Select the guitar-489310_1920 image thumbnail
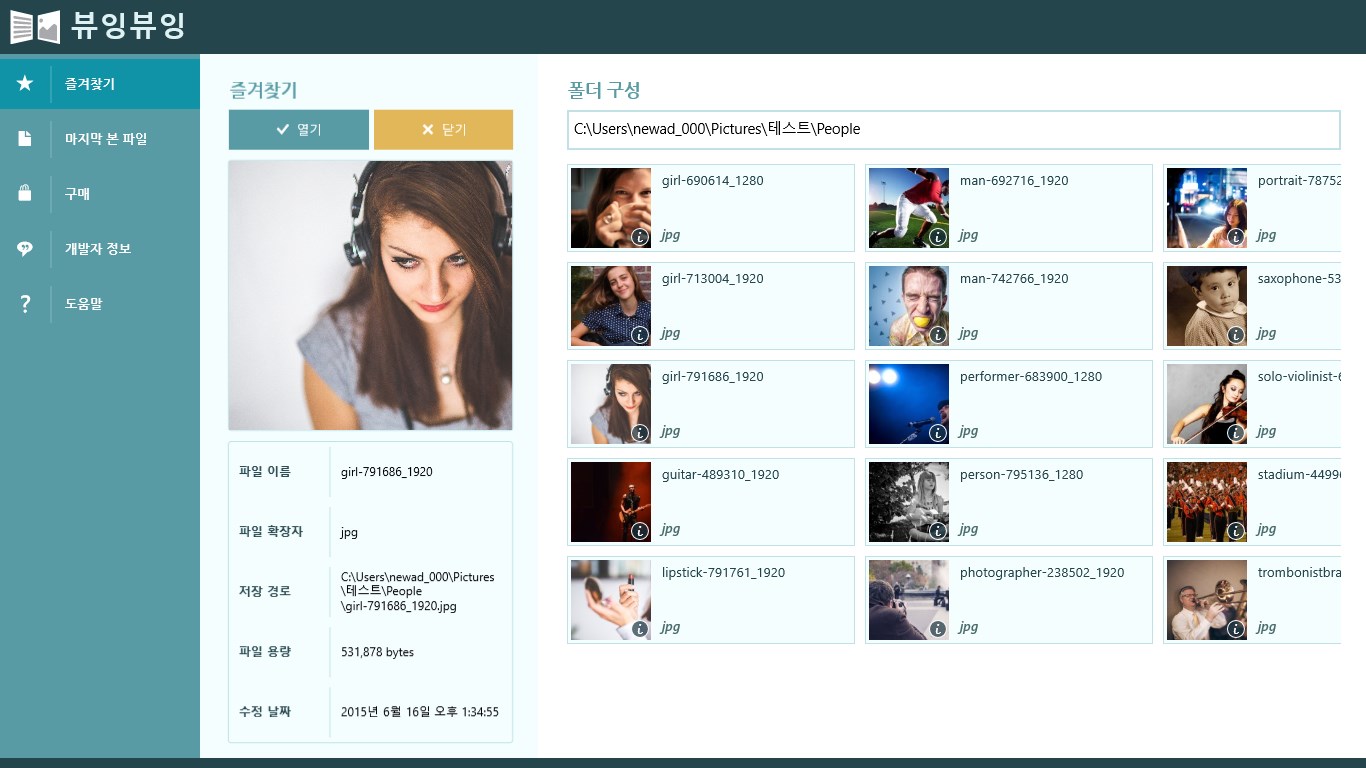Screen dimensions: 1366x768 [x=610, y=502]
